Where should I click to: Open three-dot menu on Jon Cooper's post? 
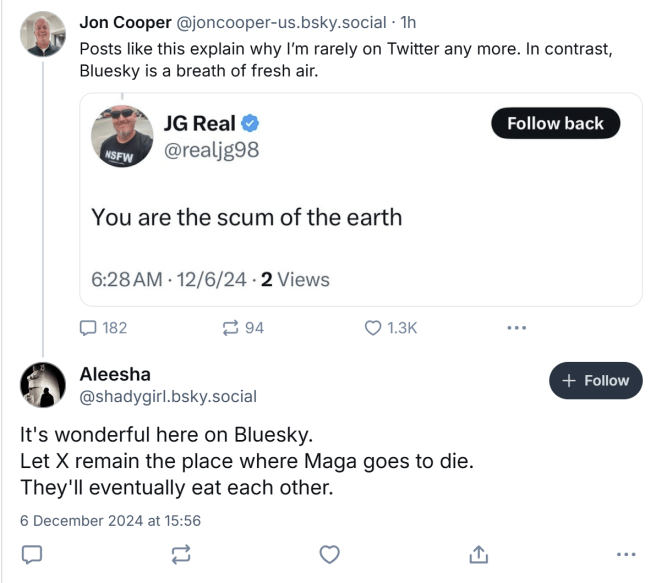[x=516, y=327]
